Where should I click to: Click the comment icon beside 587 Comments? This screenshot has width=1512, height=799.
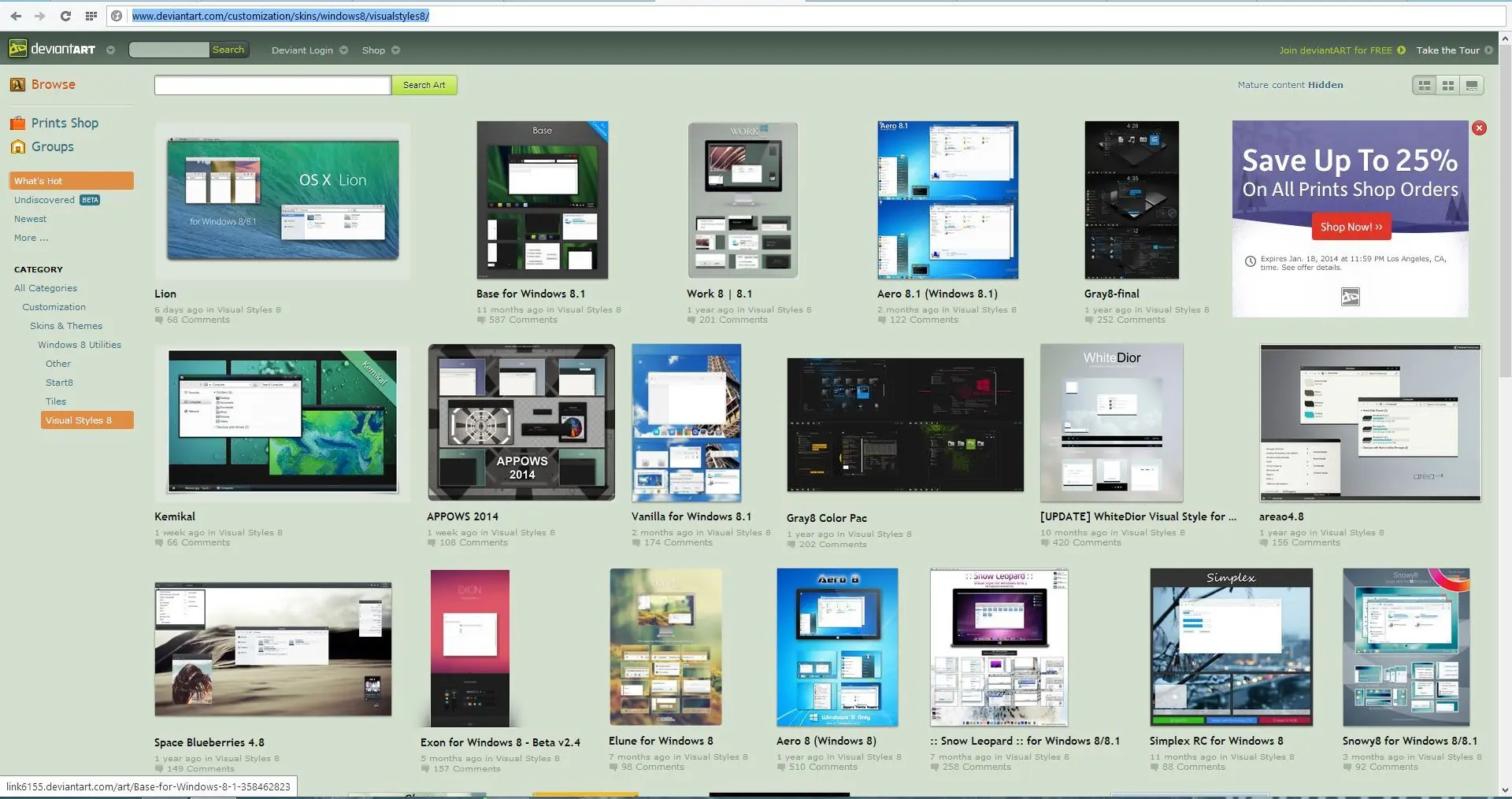click(481, 320)
